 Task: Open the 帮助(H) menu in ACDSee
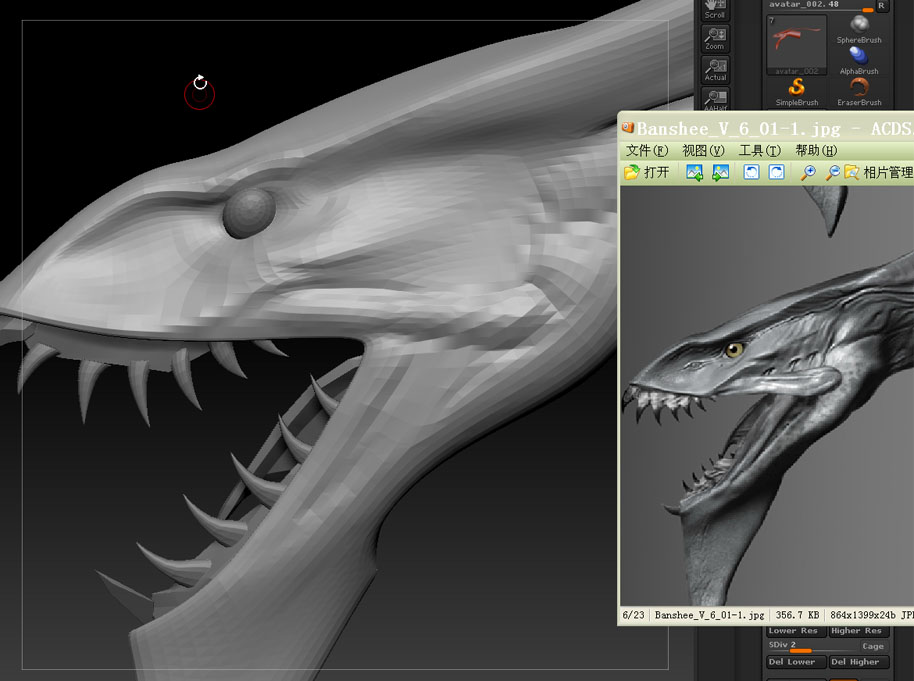click(x=816, y=151)
